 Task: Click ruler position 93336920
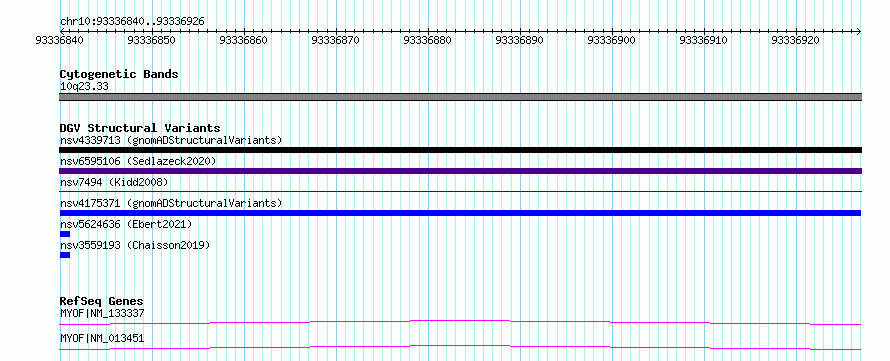pyautogui.click(x=795, y=40)
